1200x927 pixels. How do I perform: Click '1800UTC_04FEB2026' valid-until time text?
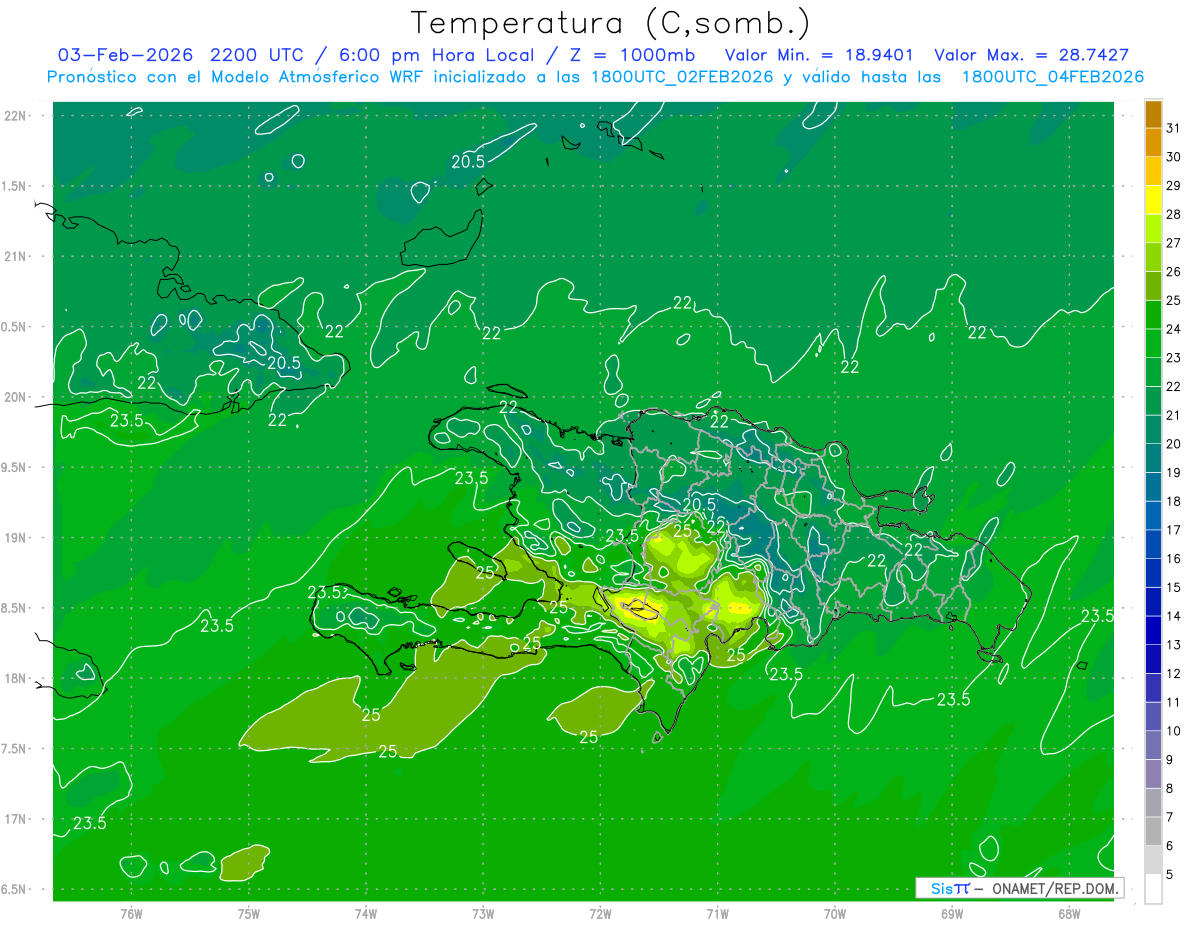(1053, 77)
